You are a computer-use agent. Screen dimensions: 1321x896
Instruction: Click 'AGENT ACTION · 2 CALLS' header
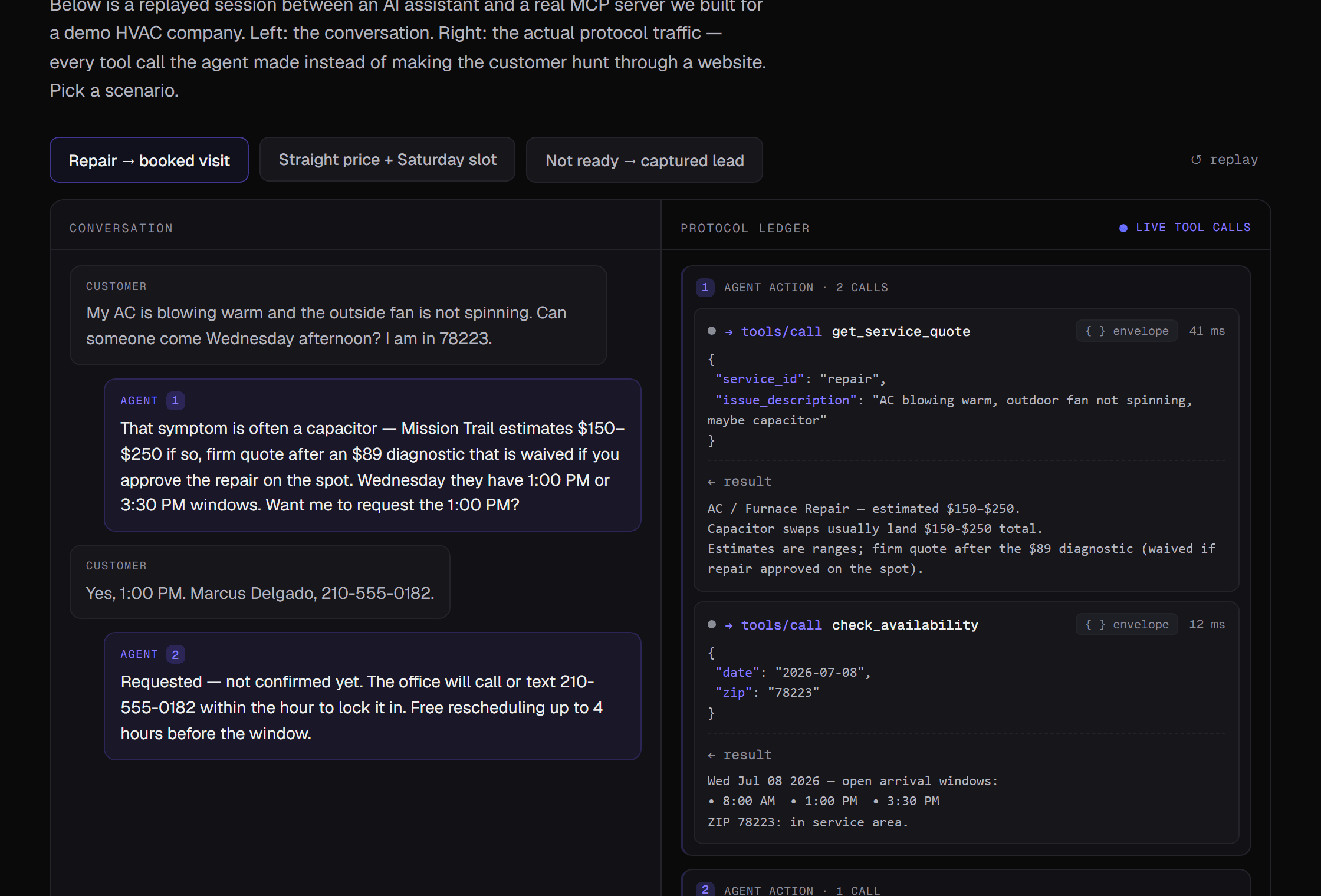[x=806, y=287]
